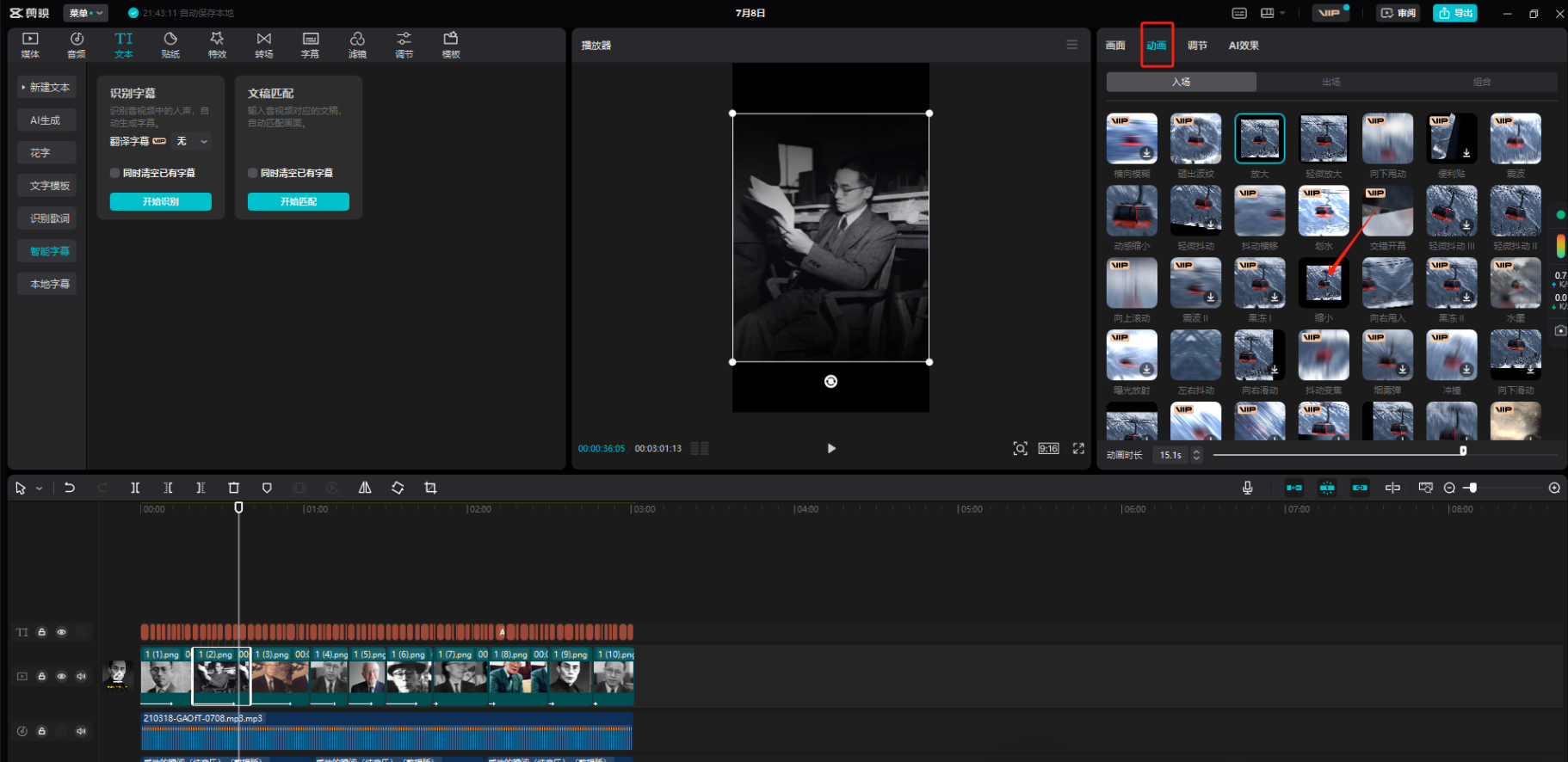Open the 调节 adjust panel in top toolbar
The height and width of the screenshot is (762, 1568).
[404, 45]
